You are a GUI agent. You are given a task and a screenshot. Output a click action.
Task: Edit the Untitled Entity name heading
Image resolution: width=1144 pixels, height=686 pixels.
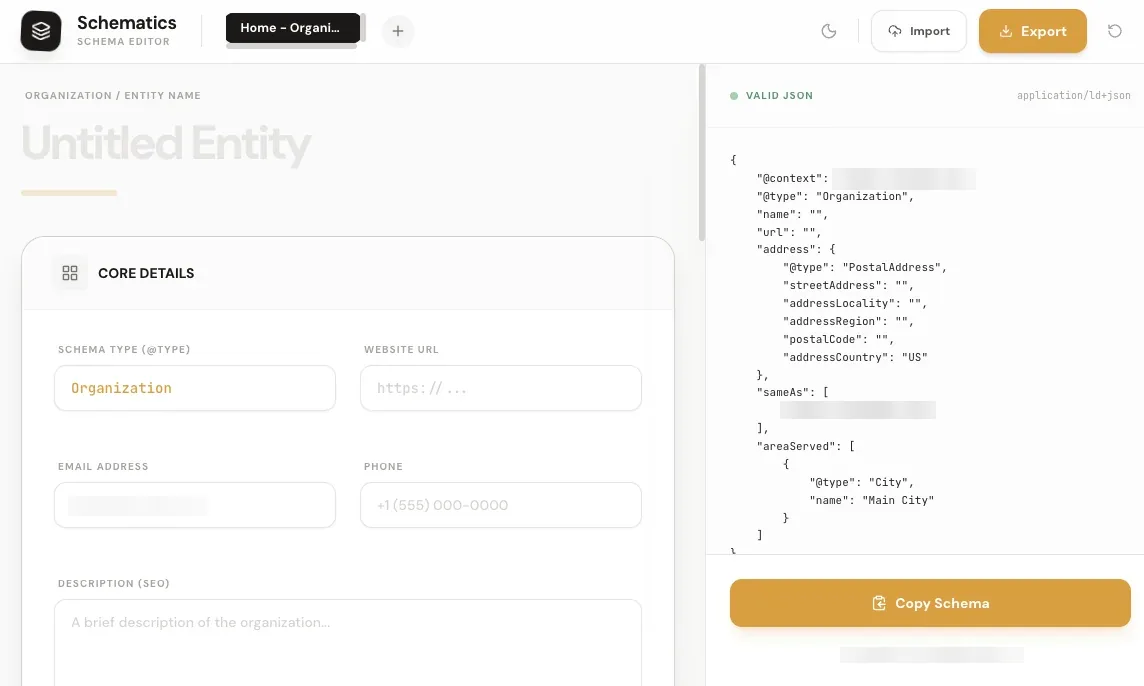166,143
